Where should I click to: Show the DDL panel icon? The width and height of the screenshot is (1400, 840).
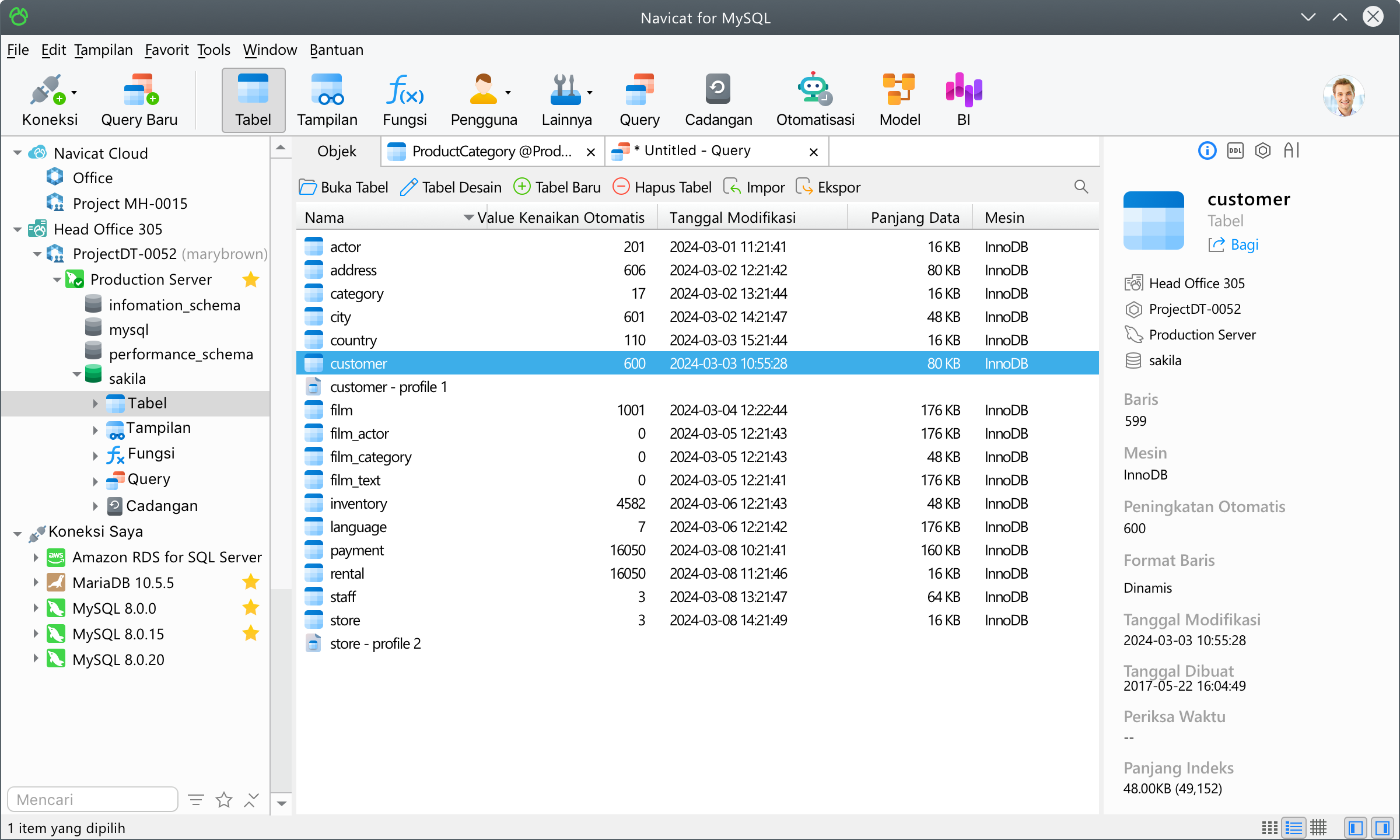click(1235, 151)
